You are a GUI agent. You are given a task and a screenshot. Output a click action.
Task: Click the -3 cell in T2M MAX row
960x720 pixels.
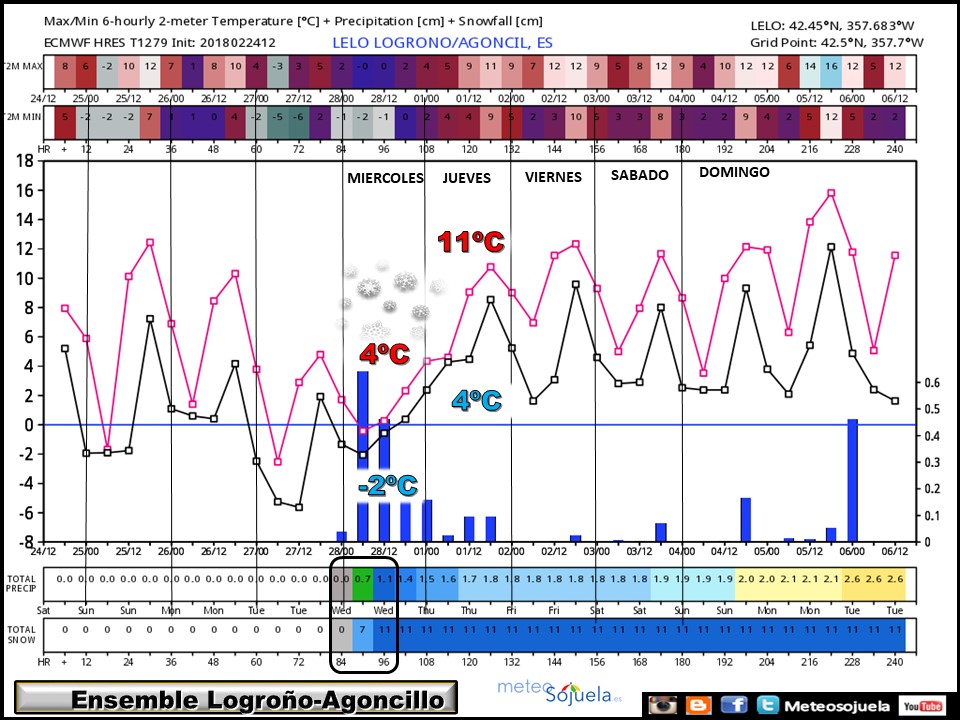[x=277, y=72]
